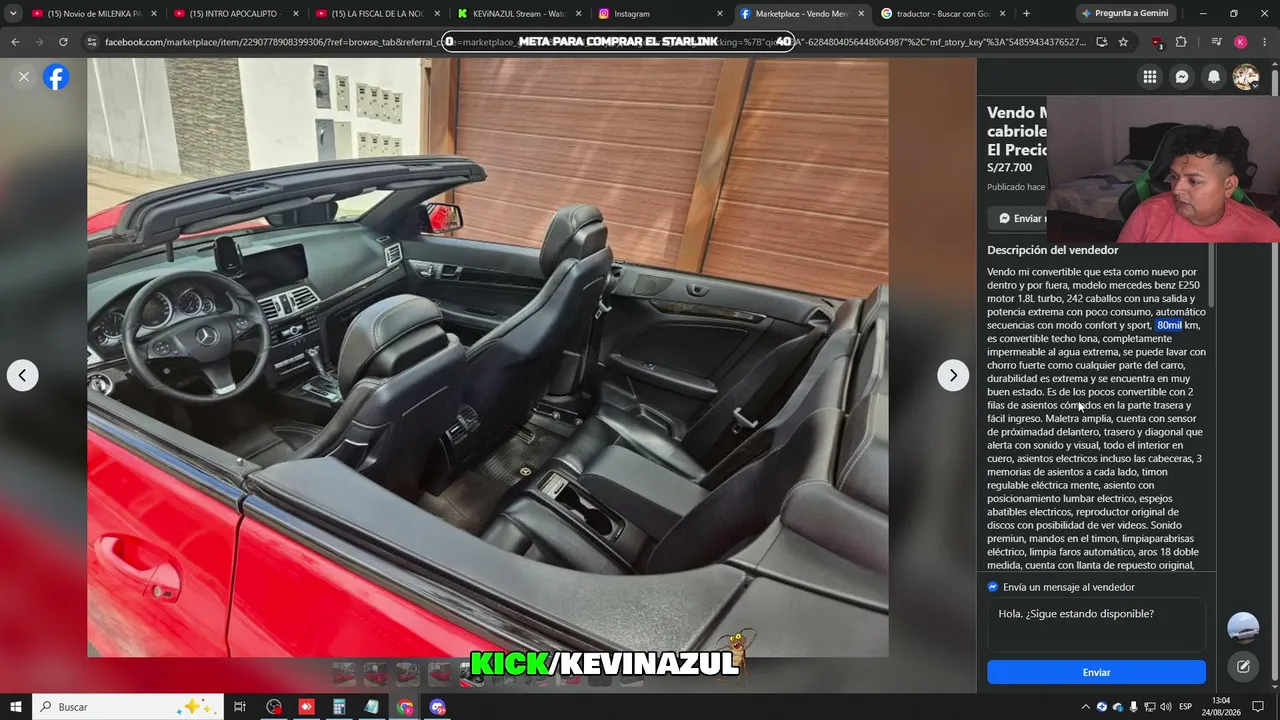Switch to the INTRO APOCALIPTO tab
The width and height of the screenshot is (1280, 720).
[x=236, y=14]
